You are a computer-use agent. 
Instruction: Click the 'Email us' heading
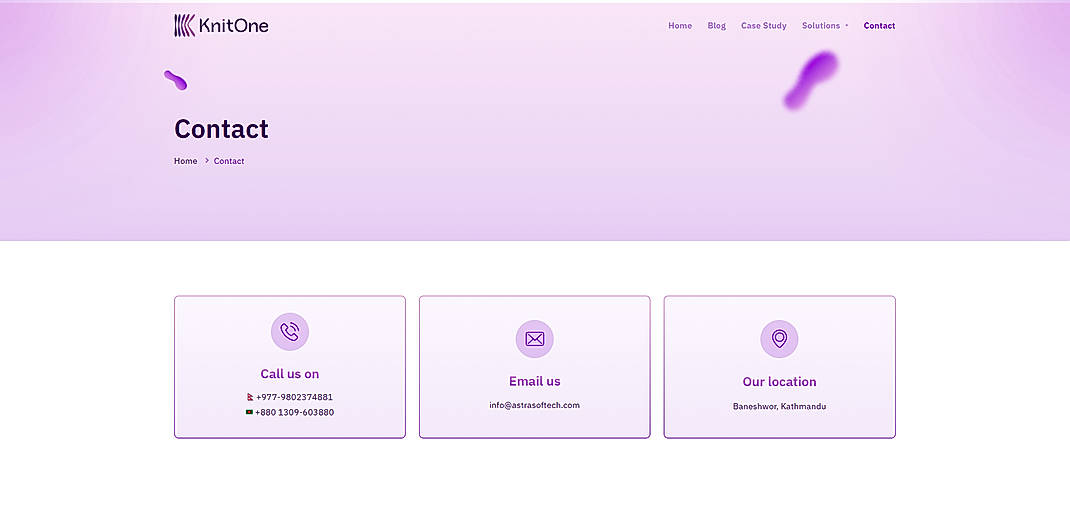tap(534, 381)
